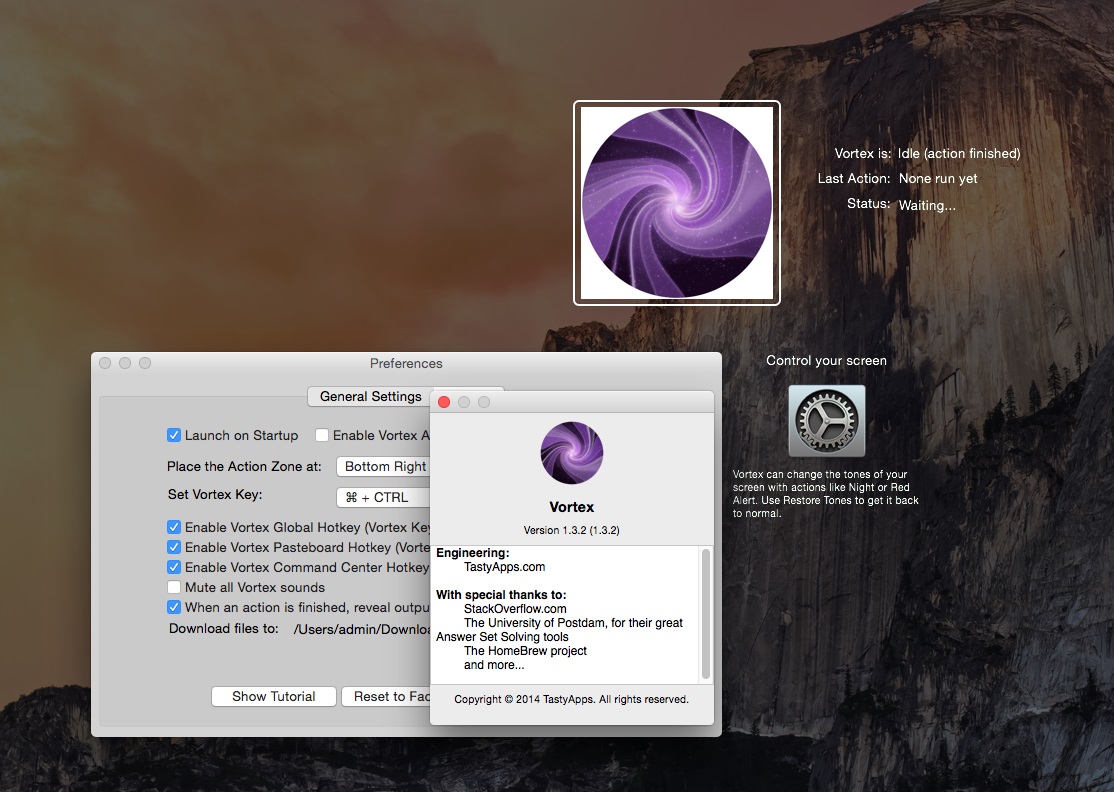Click the University of Postdam credit line
The image size is (1114, 792).
point(573,623)
